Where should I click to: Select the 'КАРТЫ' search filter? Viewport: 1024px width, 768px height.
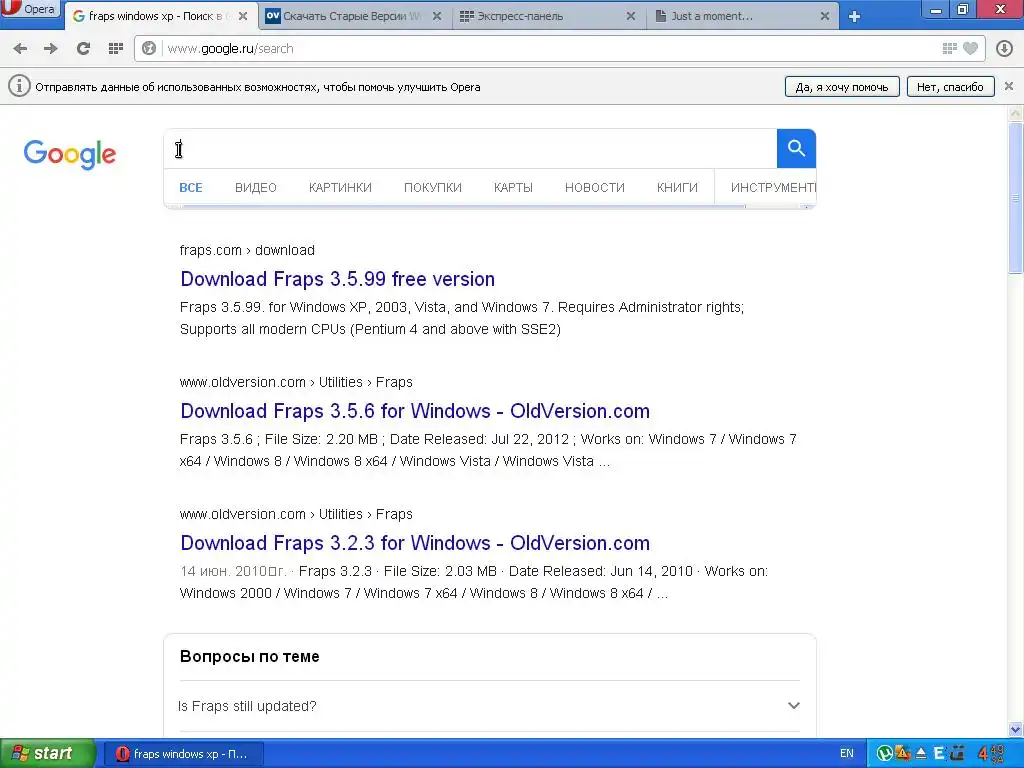513,187
